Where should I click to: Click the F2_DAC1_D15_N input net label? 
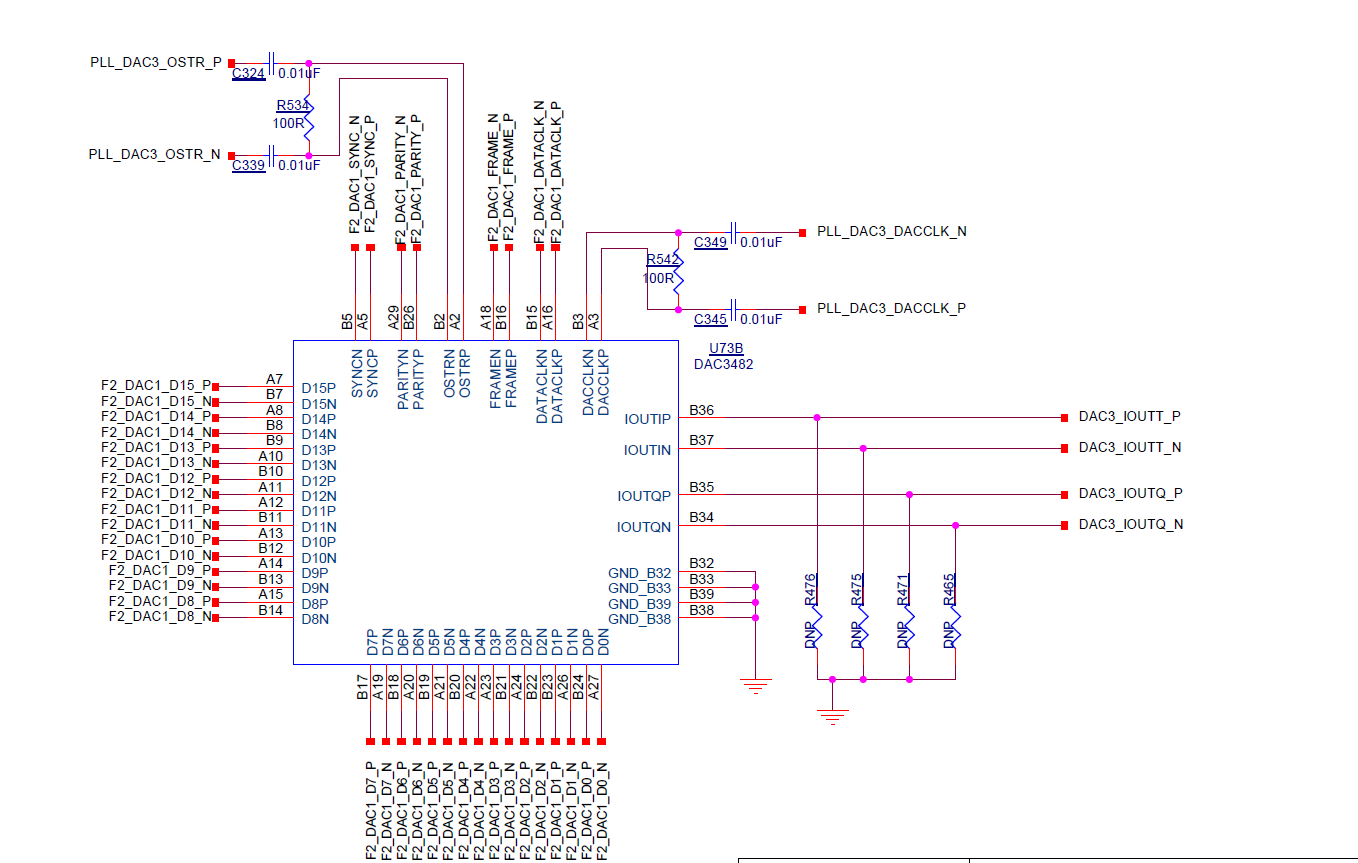157,400
